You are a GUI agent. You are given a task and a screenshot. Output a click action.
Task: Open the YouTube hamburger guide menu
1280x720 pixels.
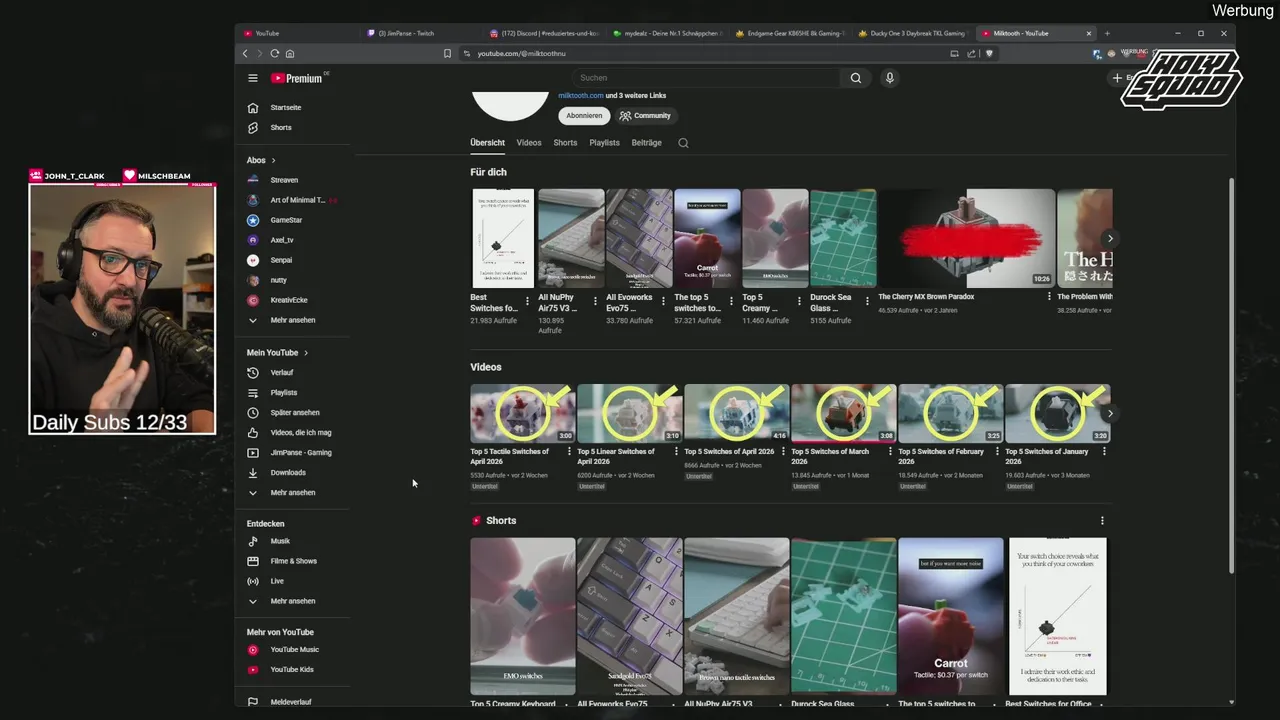tap(253, 78)
